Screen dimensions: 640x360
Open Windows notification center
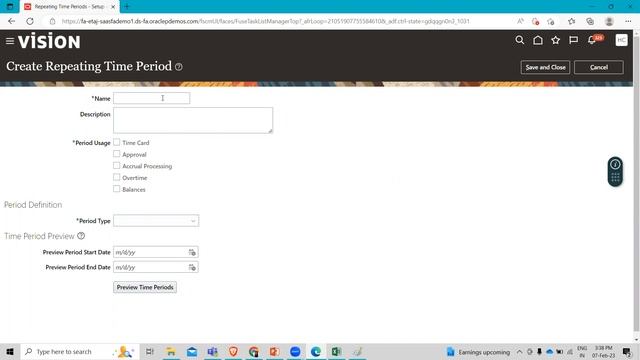(627, 352)
